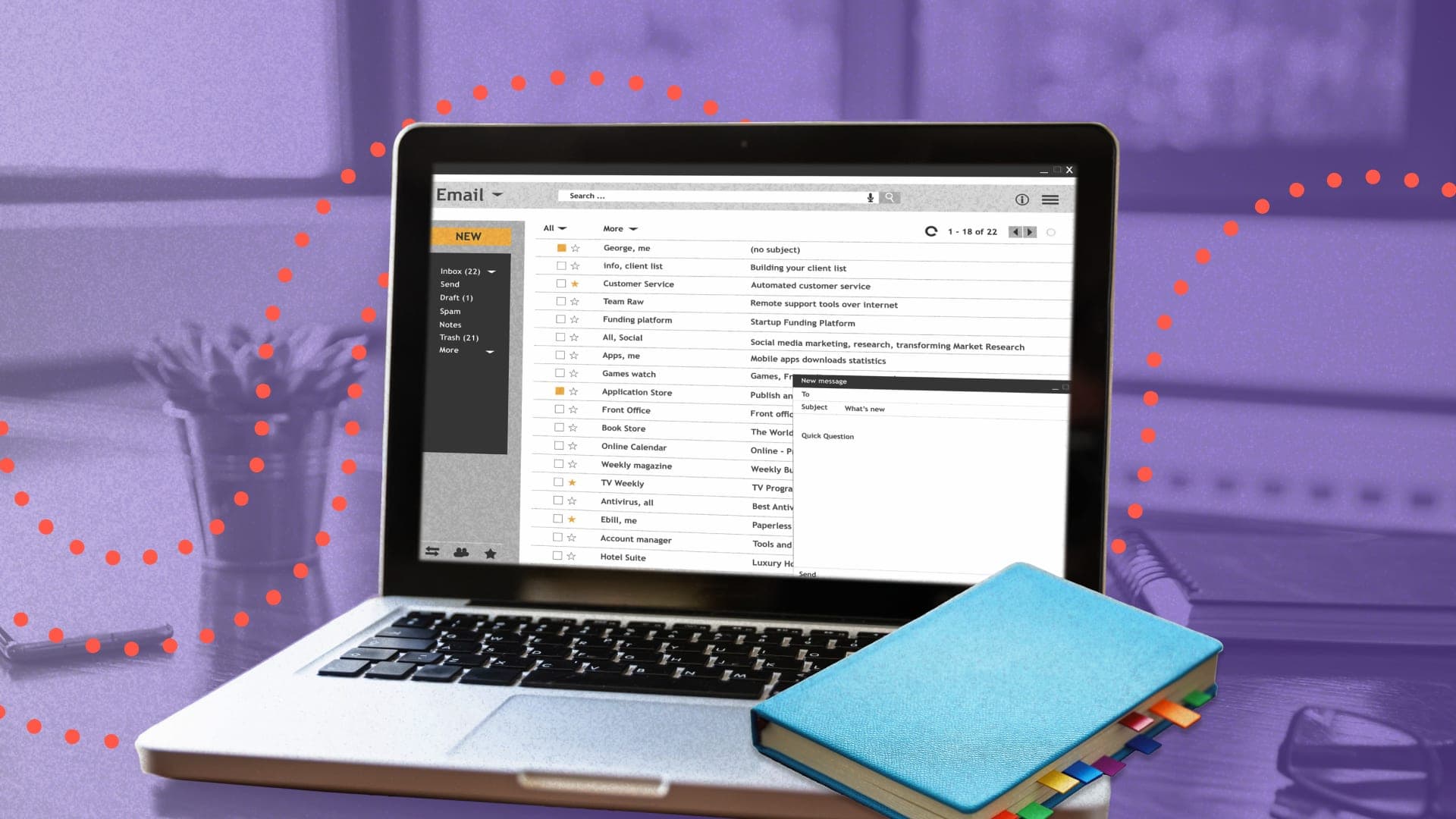Navigate to next page using forward arrow
Image resolution: width=1456 pixels, height=819 pixels.
pos(1032,232)
